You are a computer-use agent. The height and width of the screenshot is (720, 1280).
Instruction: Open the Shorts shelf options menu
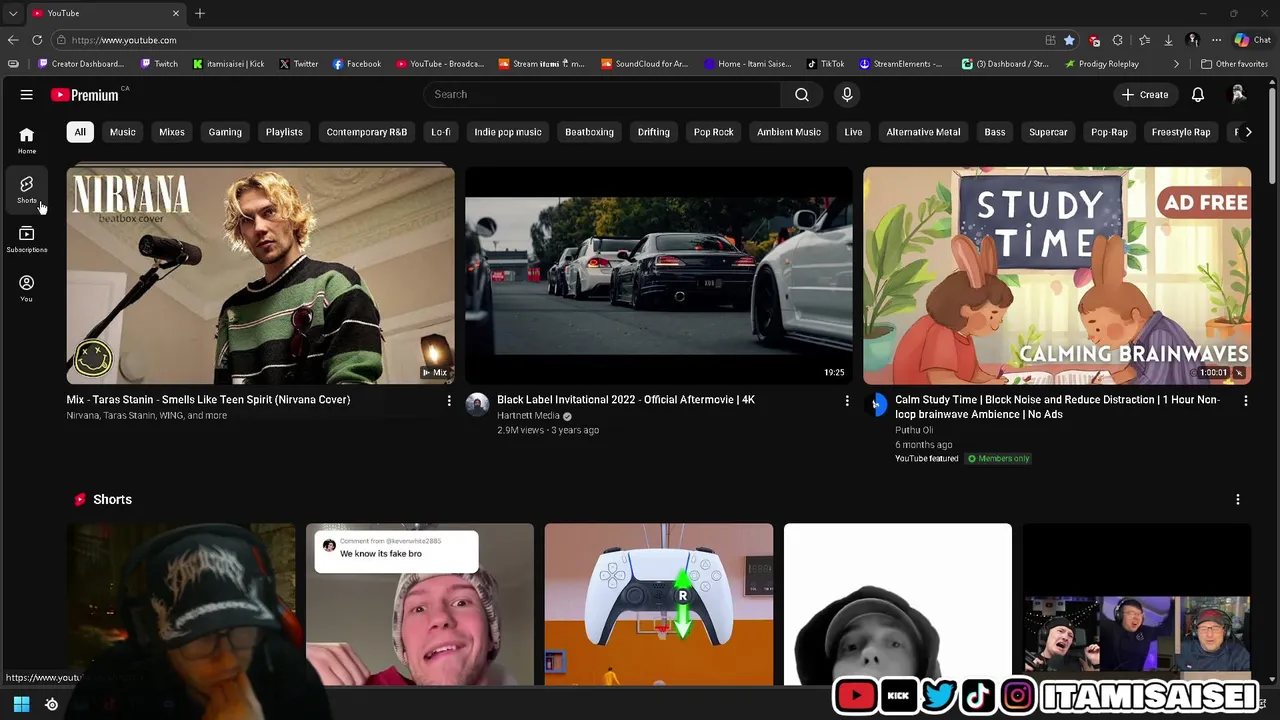point(1238,499)
